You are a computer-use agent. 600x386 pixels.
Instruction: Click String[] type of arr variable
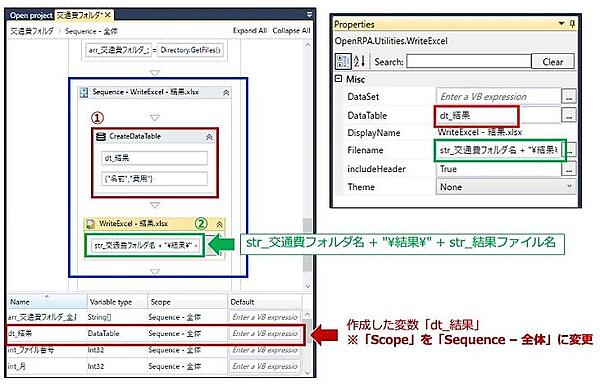click(x=99, y=317)
